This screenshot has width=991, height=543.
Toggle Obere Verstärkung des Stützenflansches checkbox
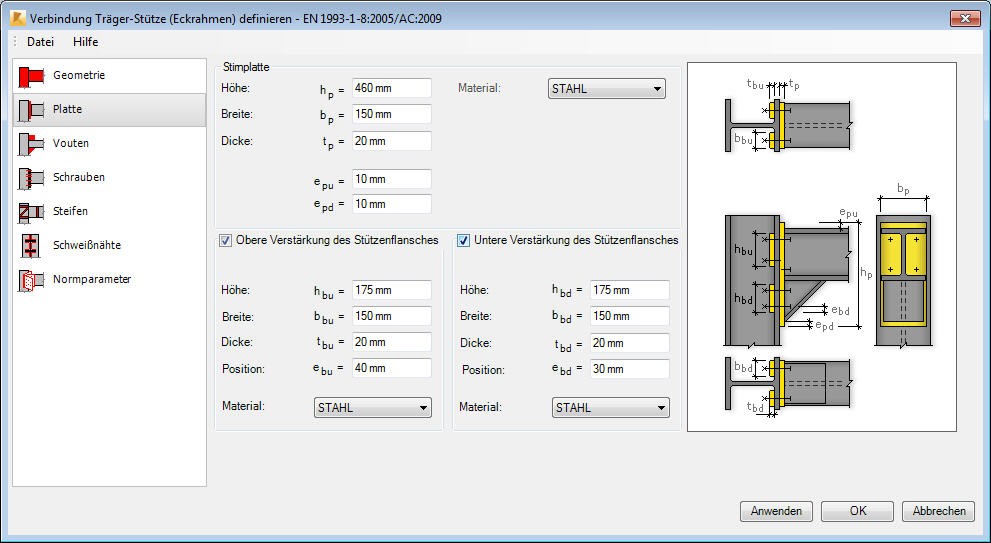click(x=225, y=241)
